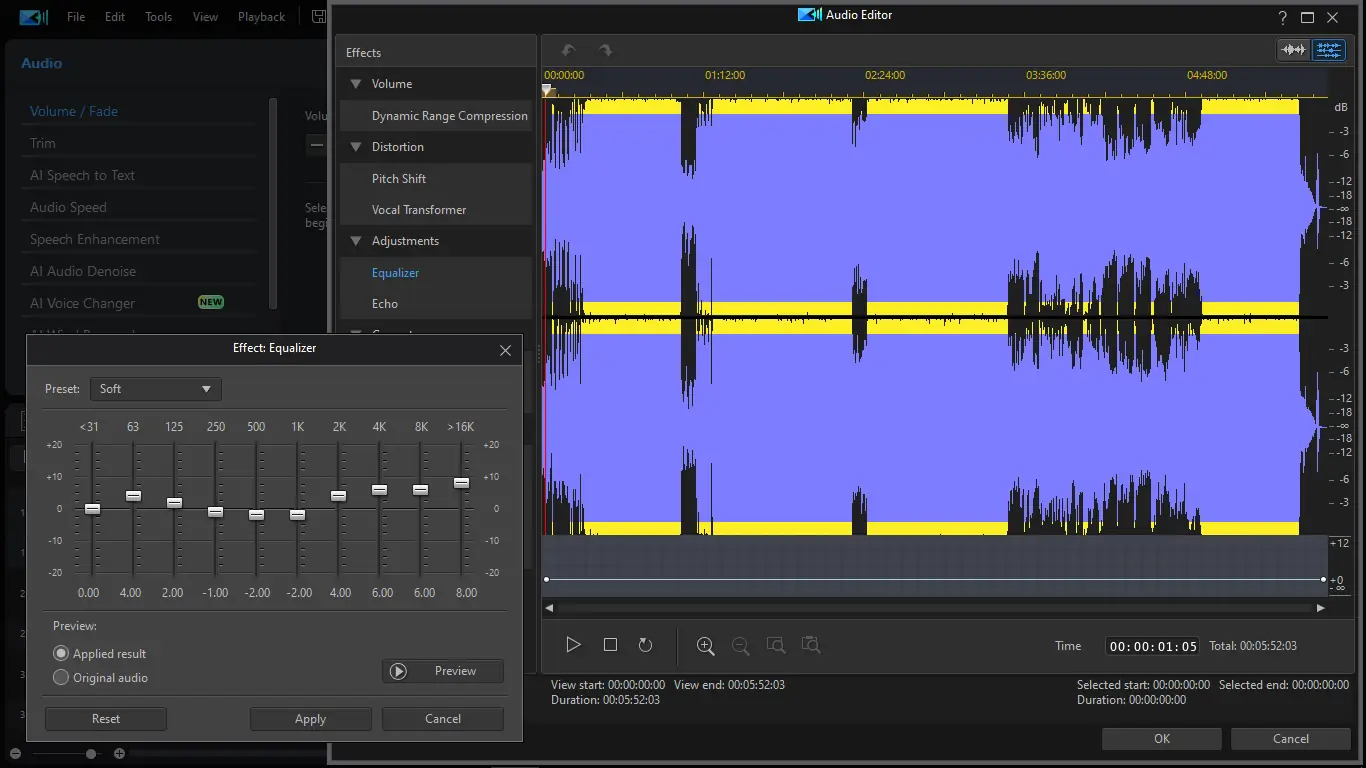Switch to the waveform view icon
Screen dimensions: 1366x768
pos(1294,50)
